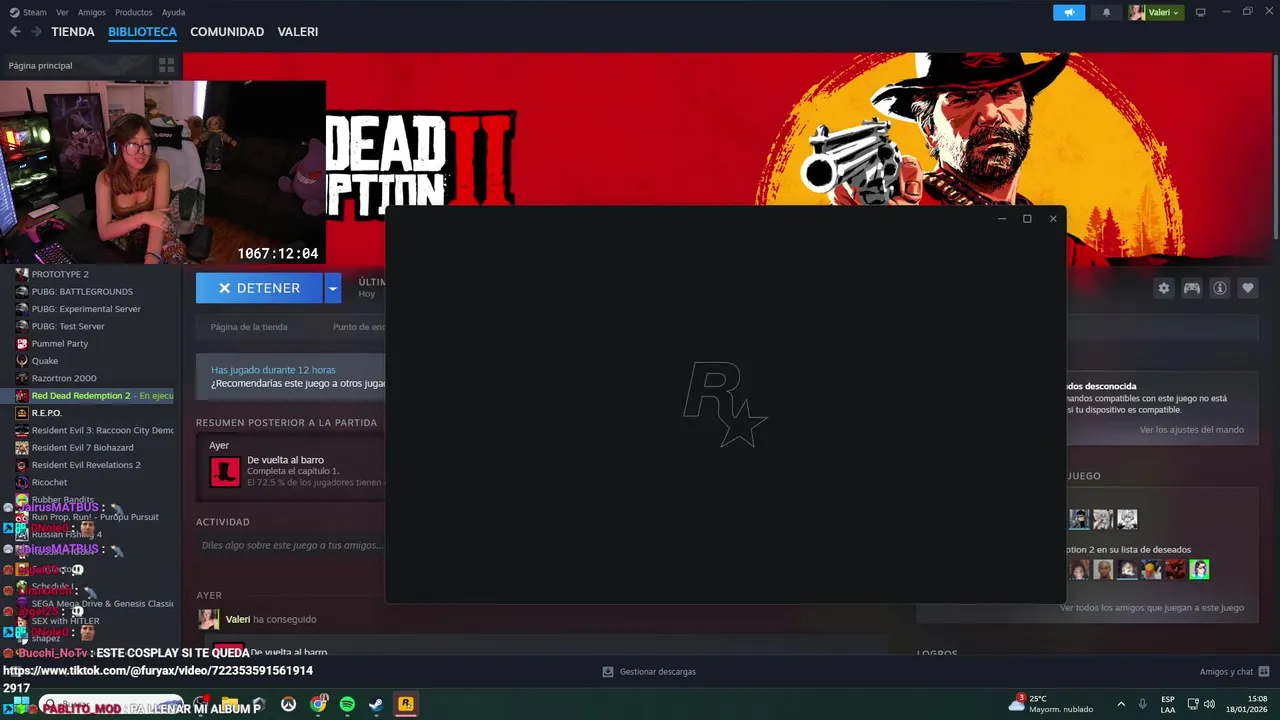Open game settings gear icon
This screenshot has height=720, width=1280.
click(1164, 288)
